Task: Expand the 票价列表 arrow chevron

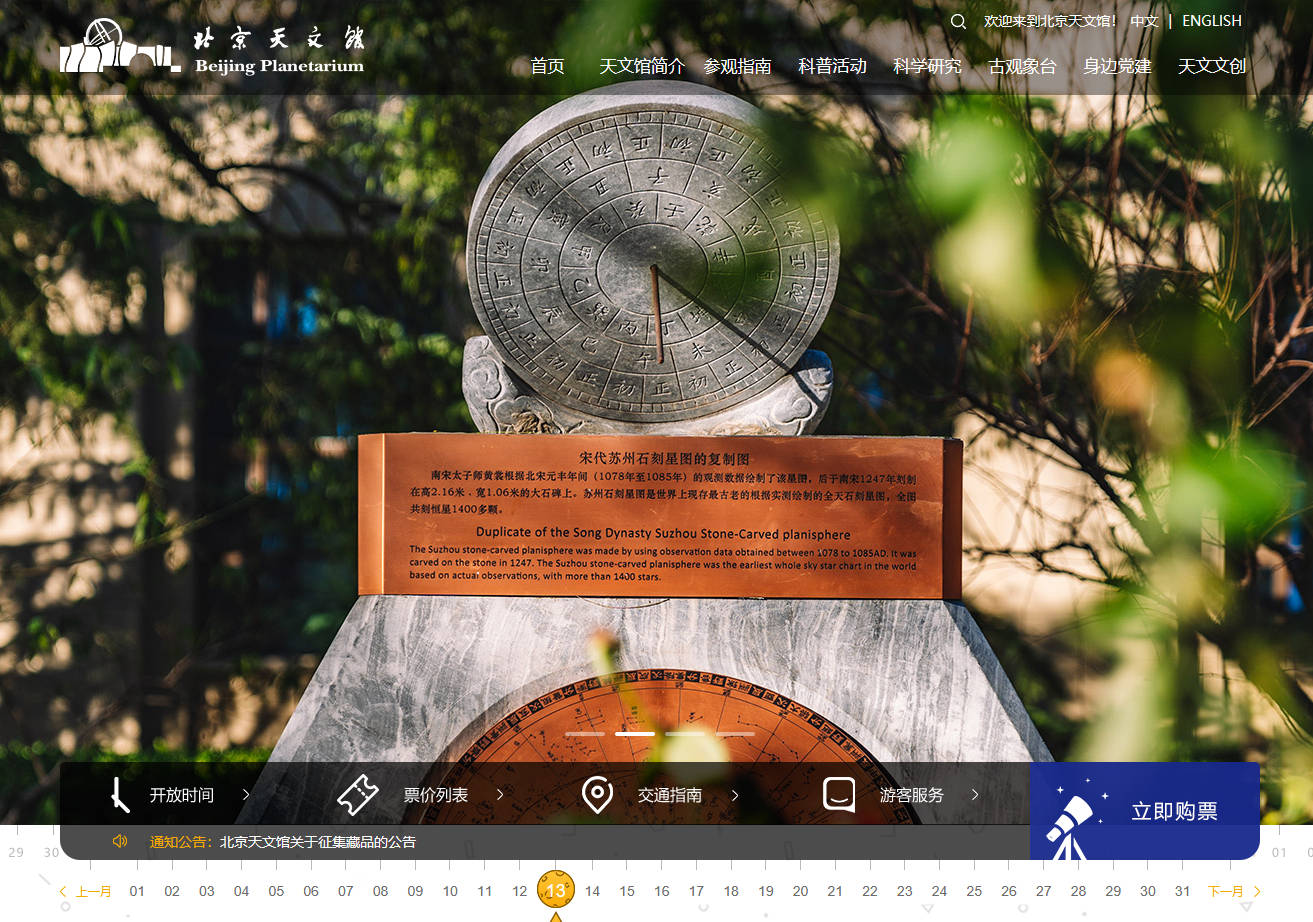Action: pos(501,795)
